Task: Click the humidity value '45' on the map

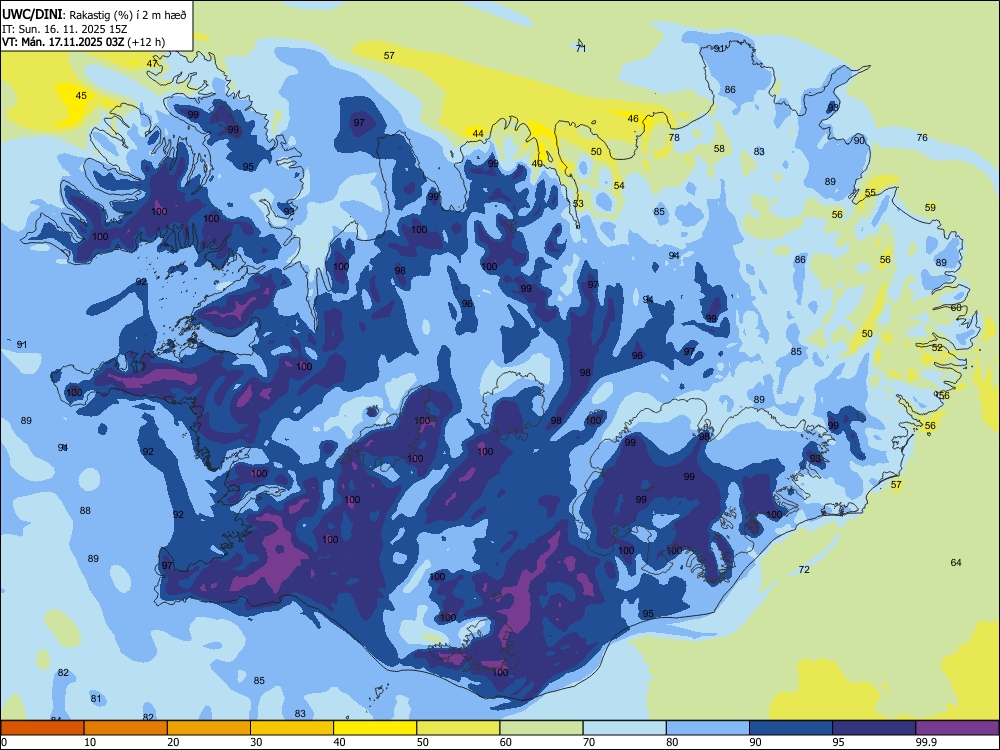Action: (x=81, y=96)
